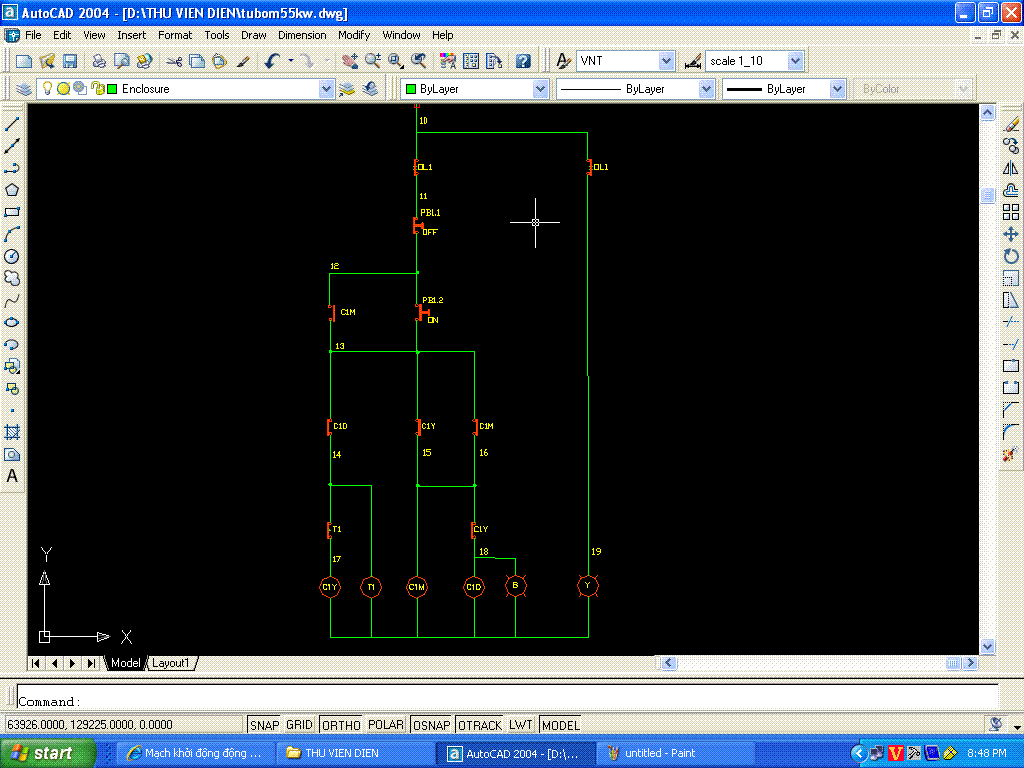The image size is (1024, 768).
Task: Disable OSNAP in the status bar
Action: pyautogui.click(x=431, y=725)
